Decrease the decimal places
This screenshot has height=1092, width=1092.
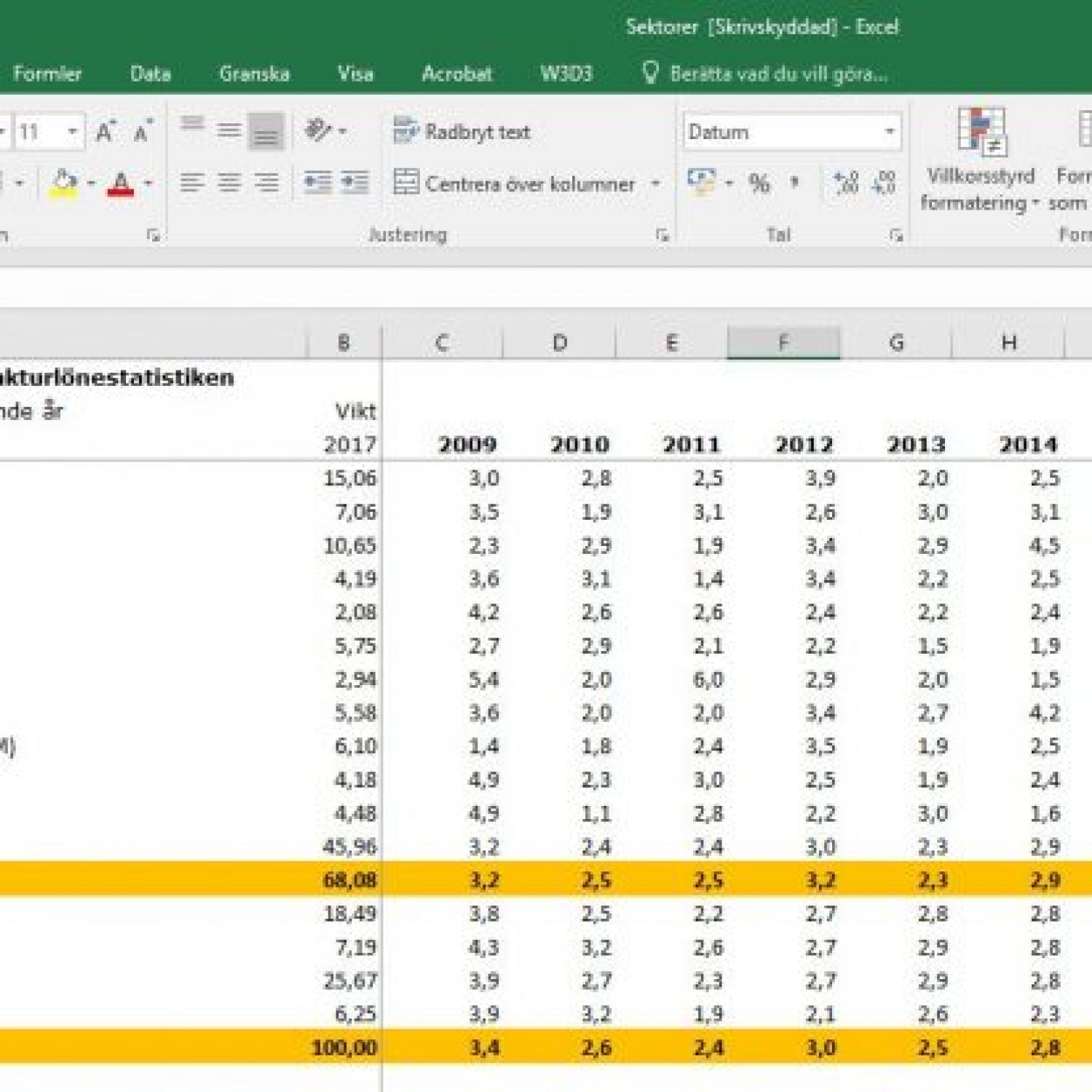[884, 183]
